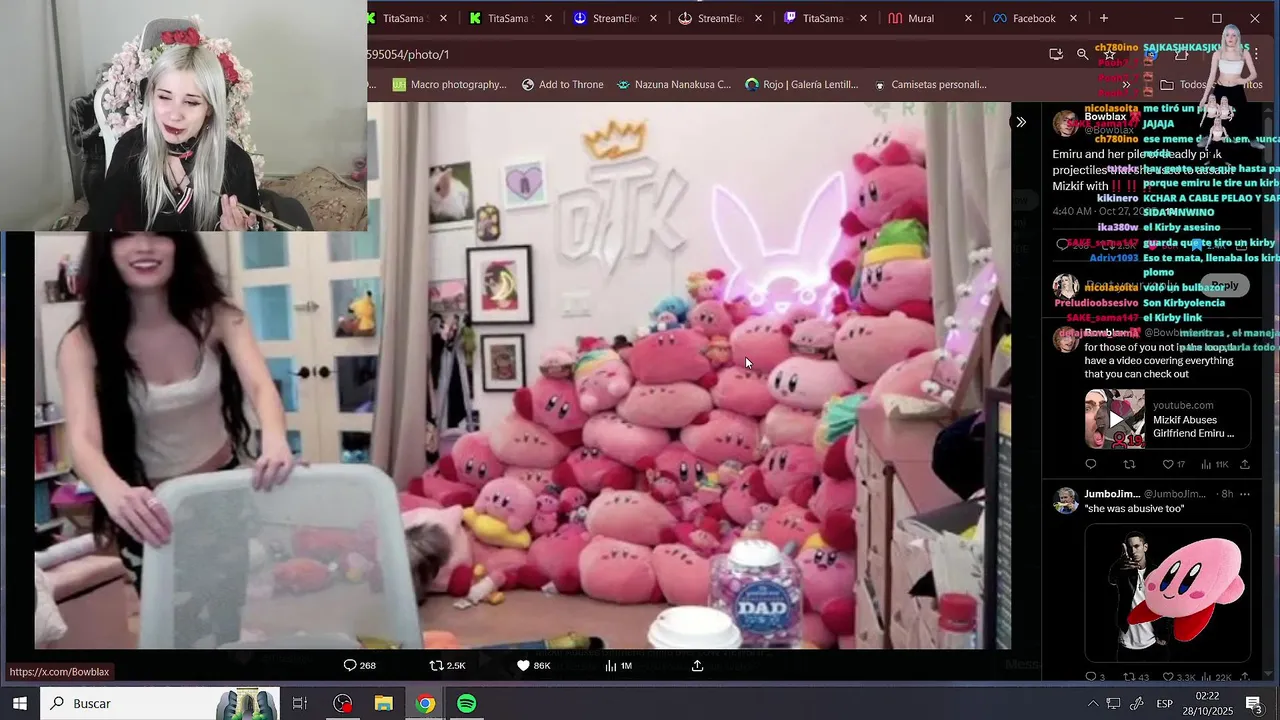The height and width of the screenshot is (720, 1280).
Task: Open the JumboJim display name link
Action: (1112, 494)
